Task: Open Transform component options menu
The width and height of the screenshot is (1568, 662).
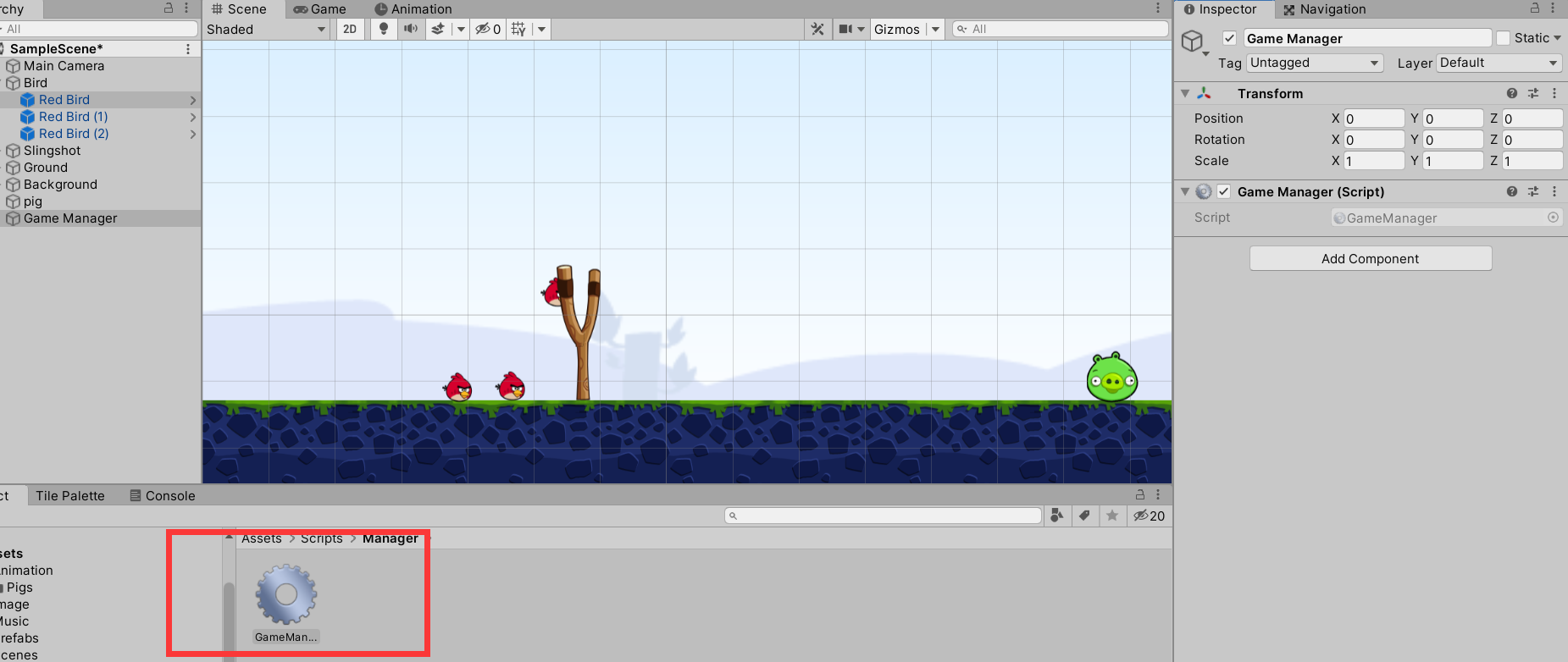Action: tap(1554, 94)
